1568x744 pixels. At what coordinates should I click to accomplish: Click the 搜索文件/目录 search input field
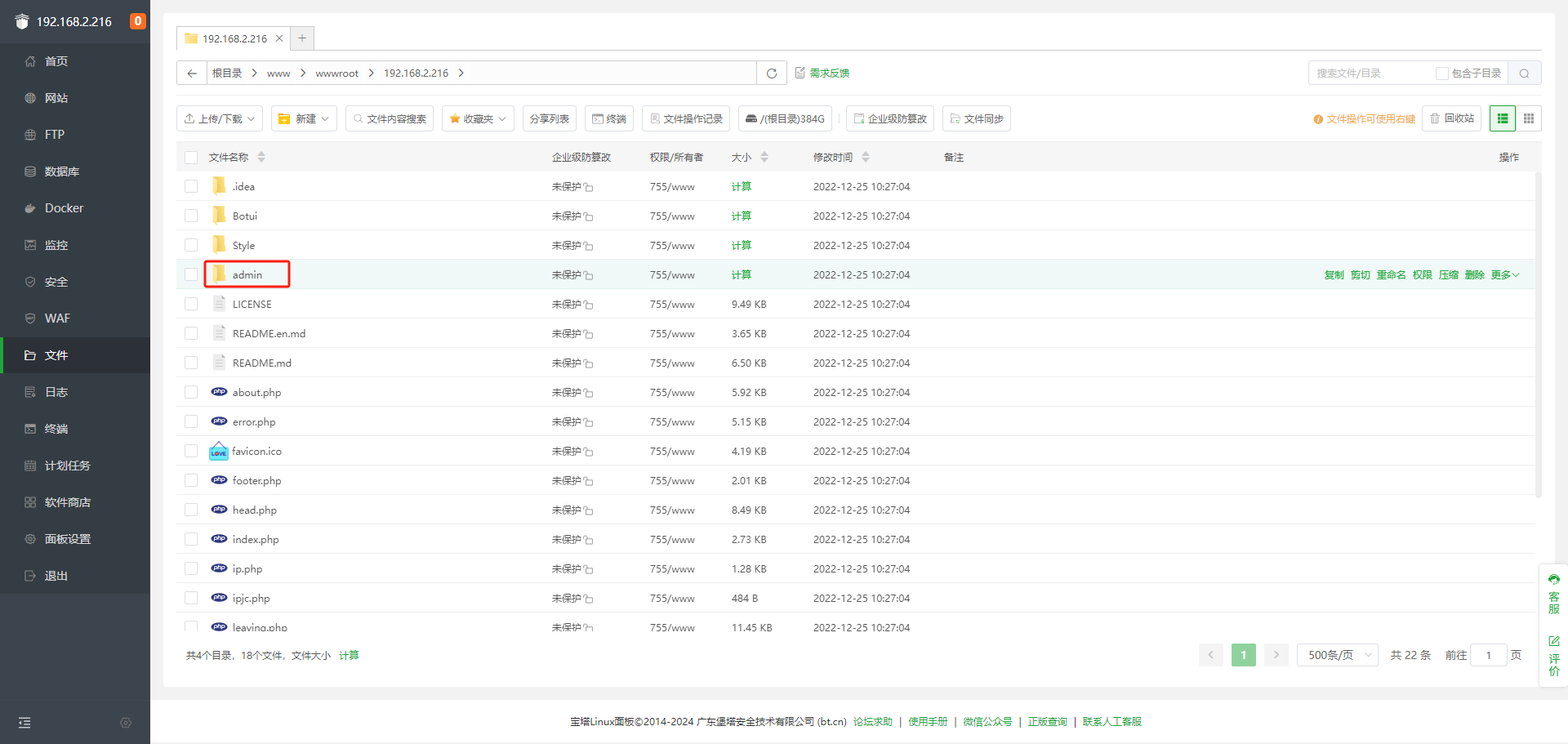pyautogui.click(x=1372, y=73)
